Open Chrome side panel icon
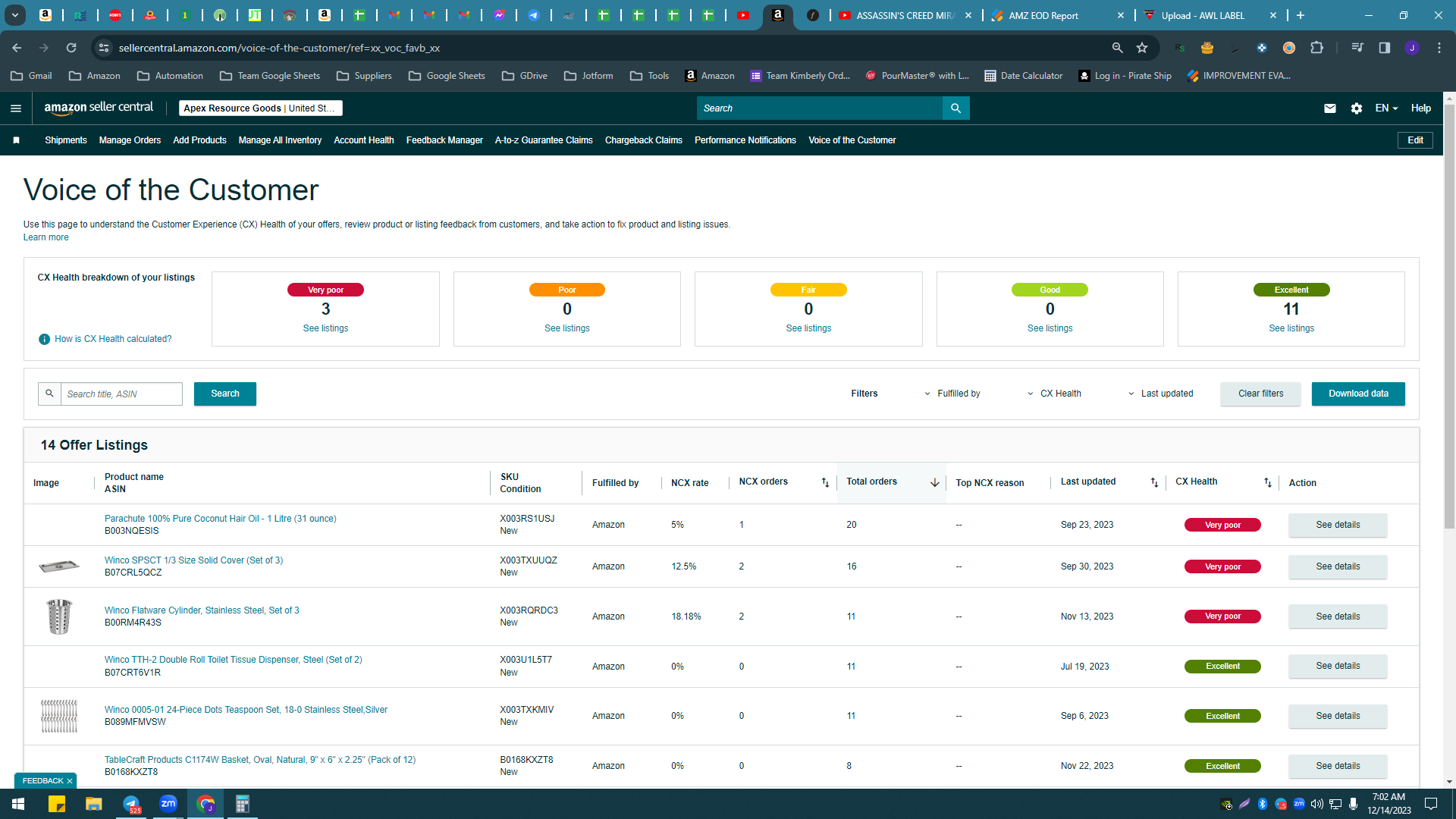The height and width of the screenshot is (819, 1456). [x=1385, y=48]
